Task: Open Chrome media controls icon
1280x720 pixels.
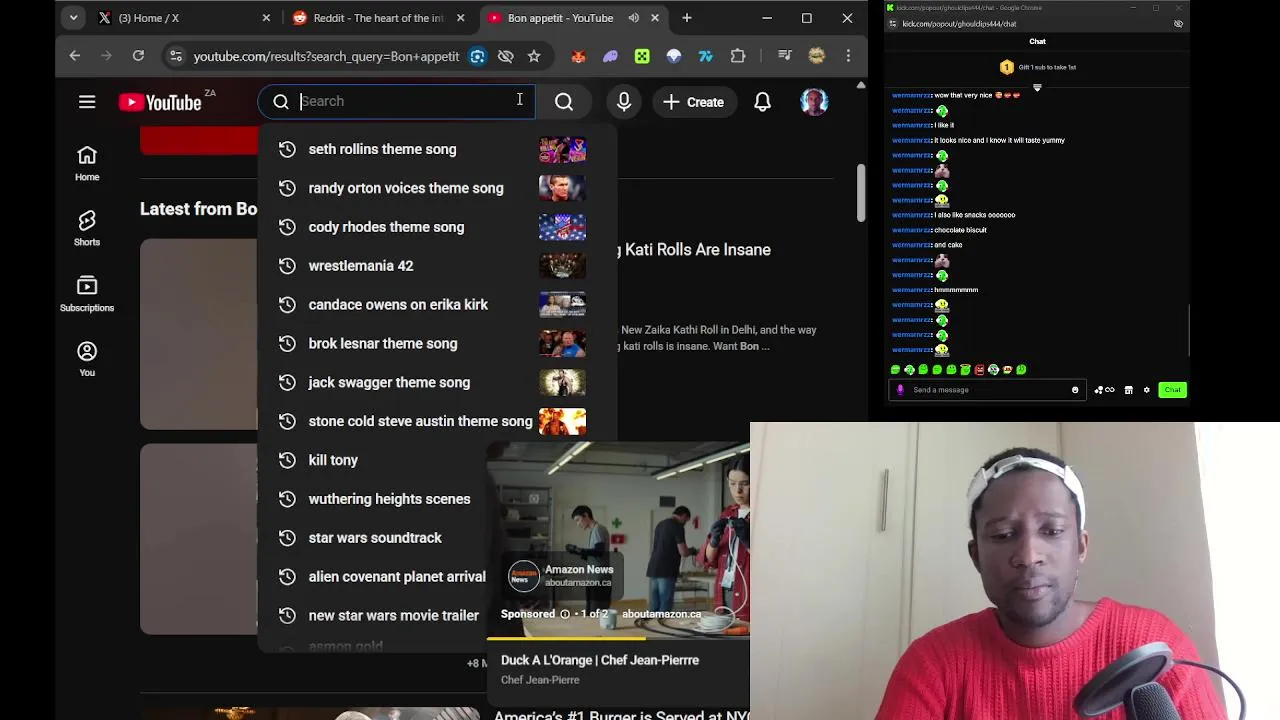Action: pos(785,56)
